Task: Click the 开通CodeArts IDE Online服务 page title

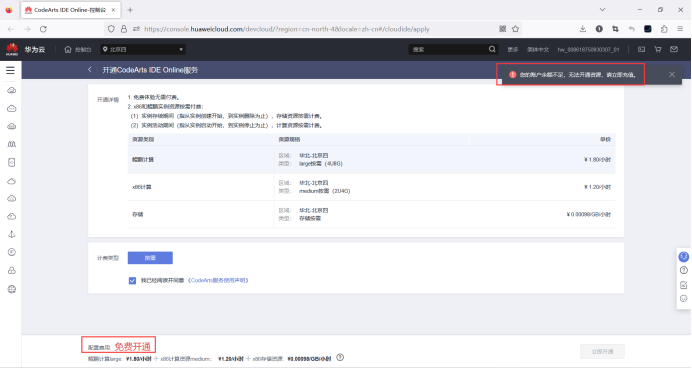Action: tap(150, 70)
